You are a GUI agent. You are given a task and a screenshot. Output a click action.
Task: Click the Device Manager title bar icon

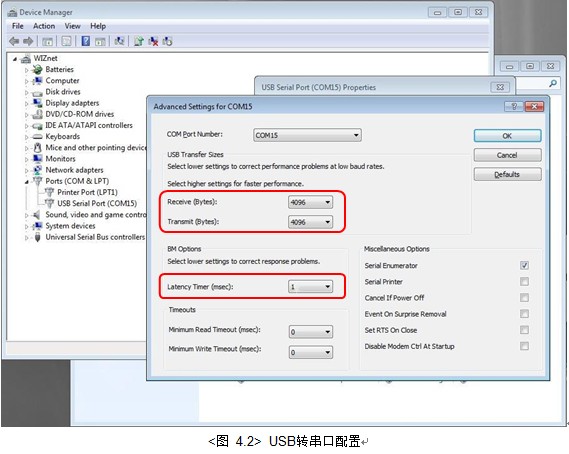[12, 13]
